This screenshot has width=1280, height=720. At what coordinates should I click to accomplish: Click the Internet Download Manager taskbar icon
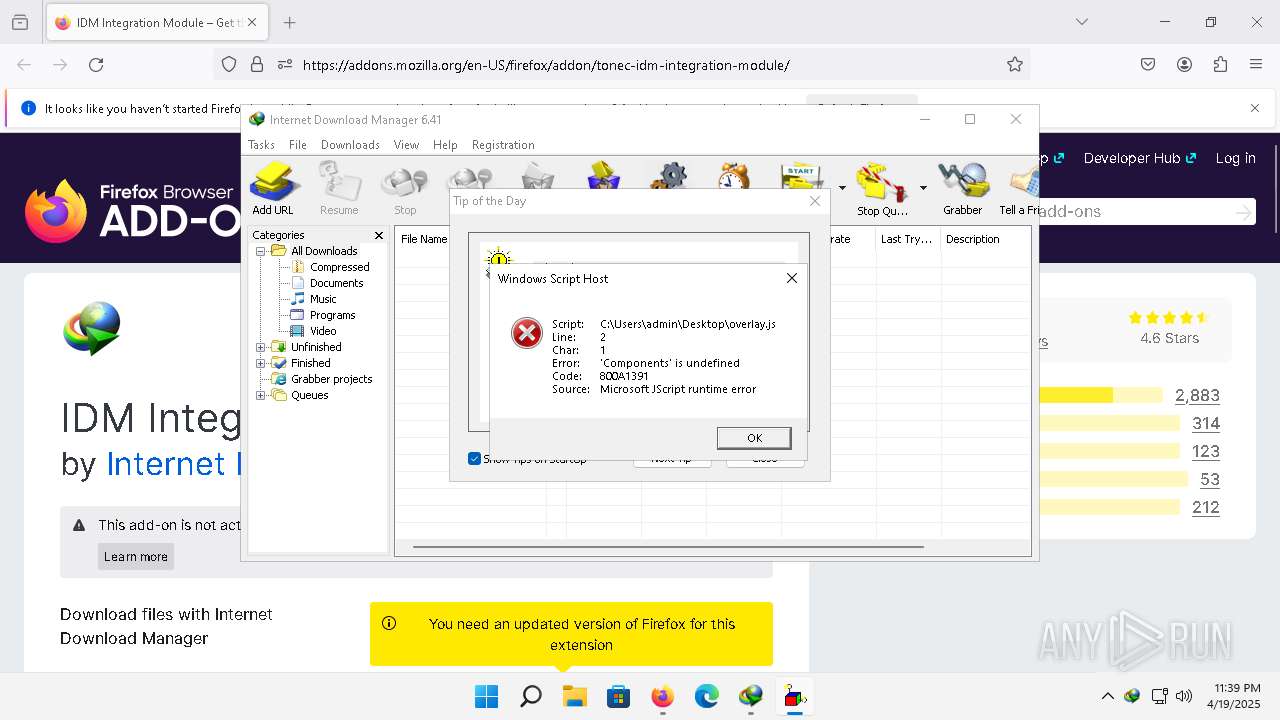(751, 697)
